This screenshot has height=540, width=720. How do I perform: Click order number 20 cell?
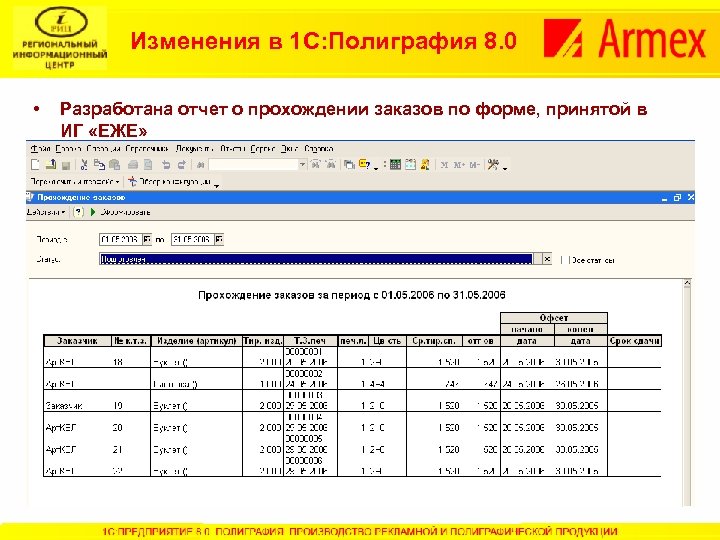tap(118, 428)
